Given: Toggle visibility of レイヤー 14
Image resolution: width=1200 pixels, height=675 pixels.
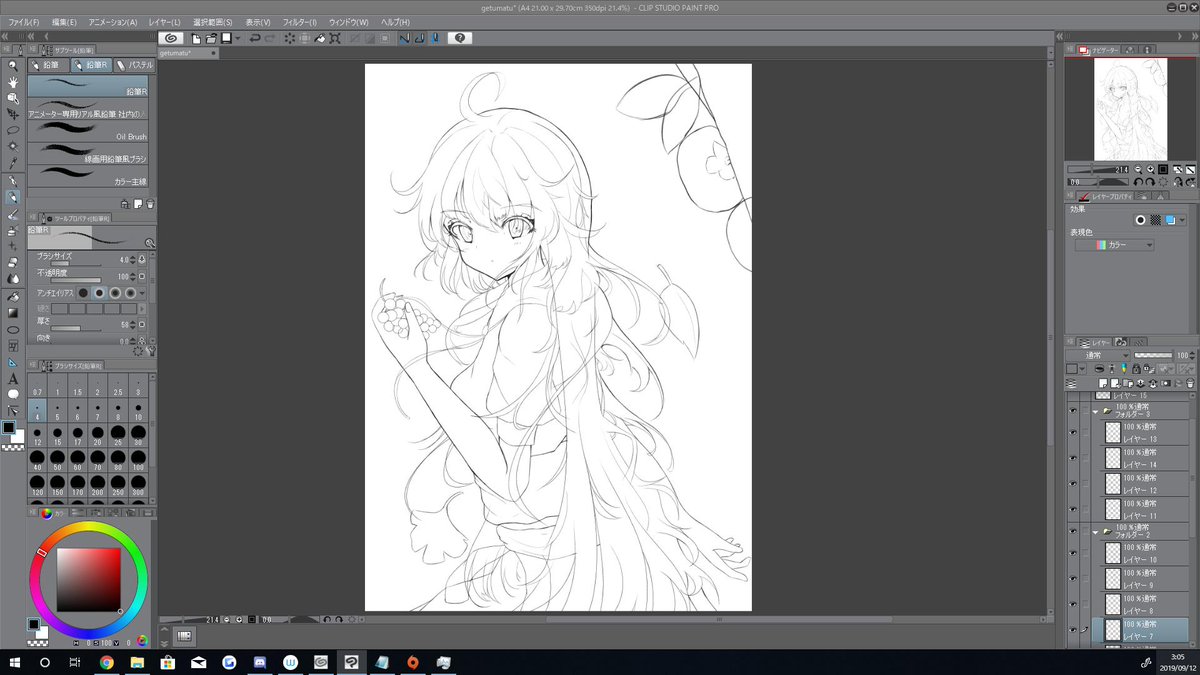Looking at the screenshot, I should tap(1073, 458).
